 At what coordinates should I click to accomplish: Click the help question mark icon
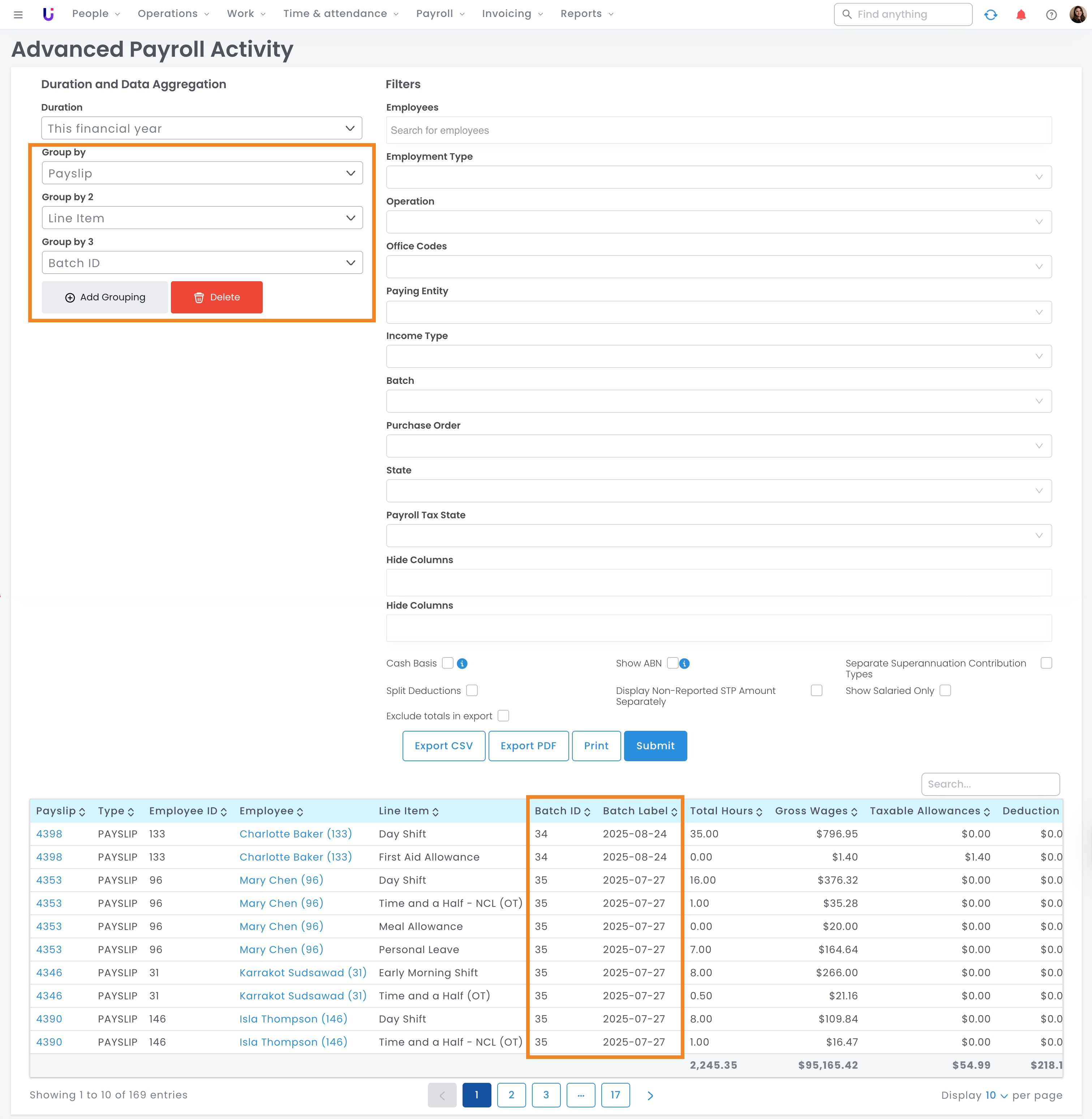click(x=1051, y=15)
